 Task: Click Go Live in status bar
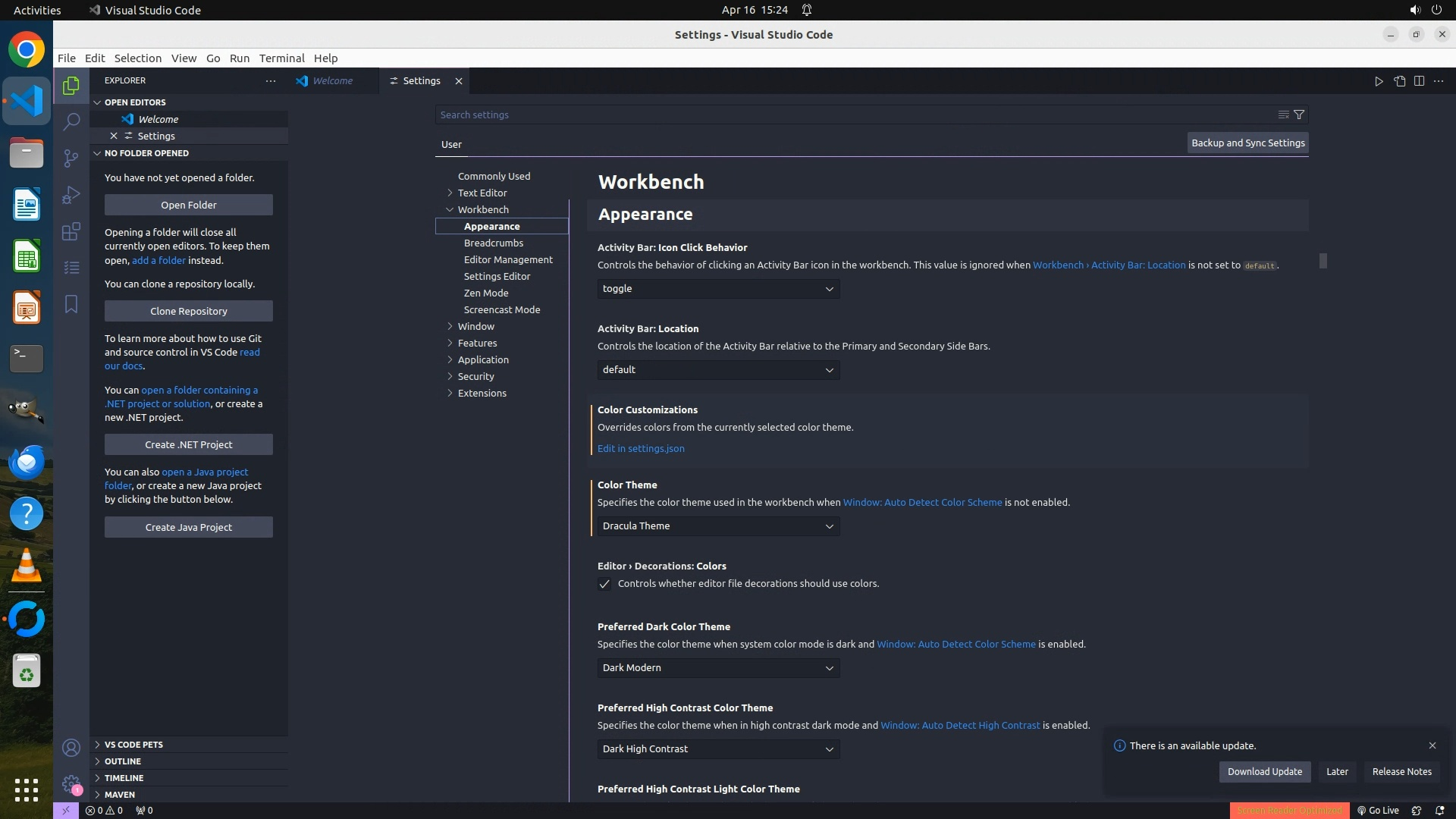(x=1378, y=810)
